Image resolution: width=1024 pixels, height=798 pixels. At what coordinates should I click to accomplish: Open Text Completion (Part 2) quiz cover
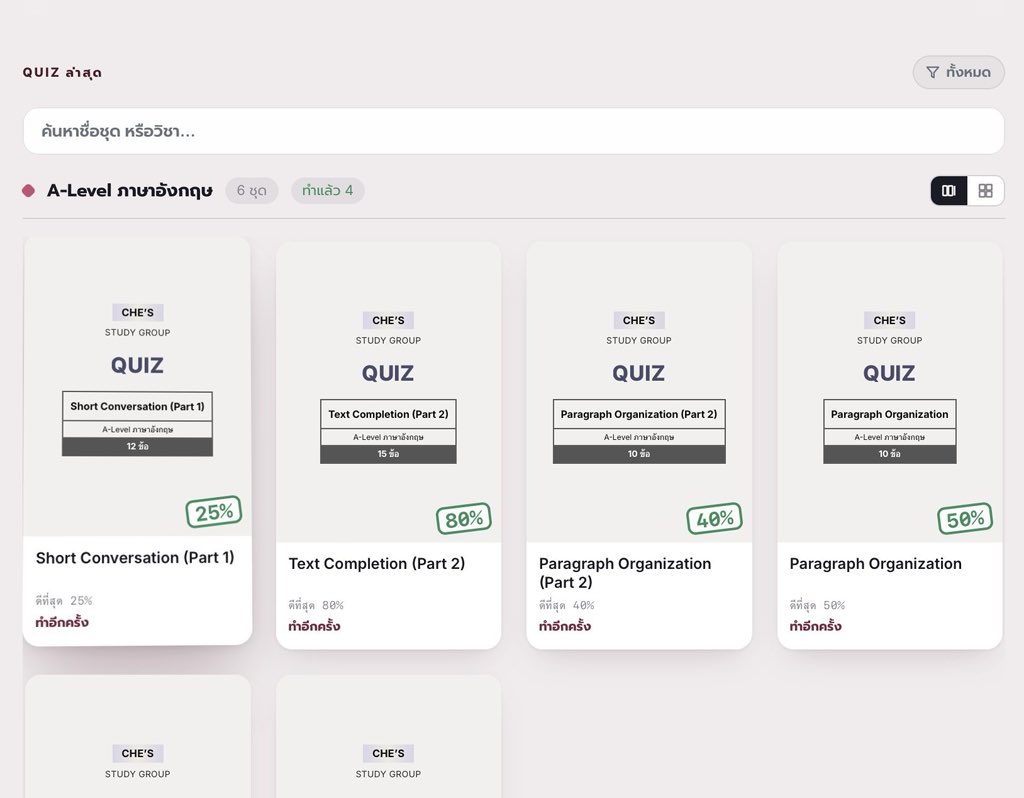click(x=389, y=392)
